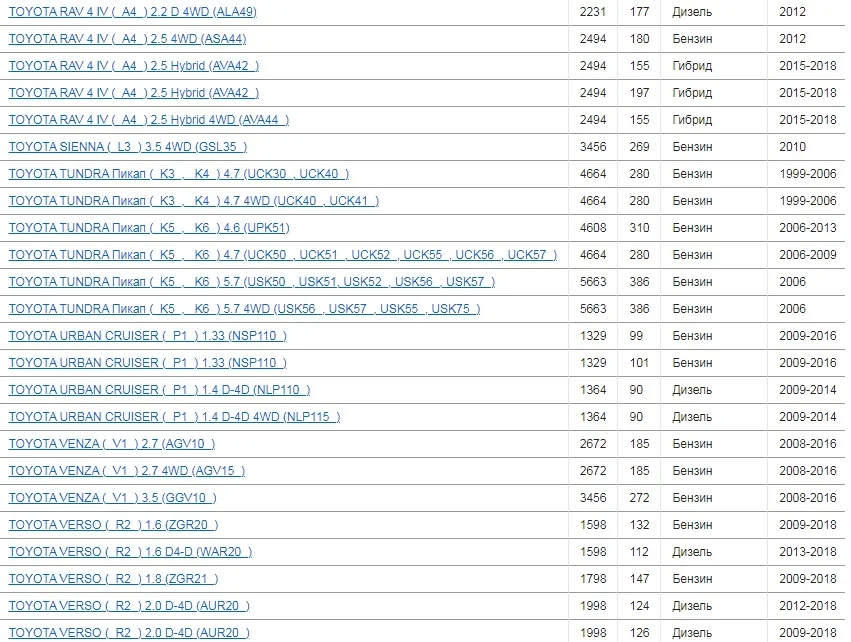The height and width of the screenshot is (642, 851).
Task: Click the year range 2006-2013
Action: (x=808, y=228)
